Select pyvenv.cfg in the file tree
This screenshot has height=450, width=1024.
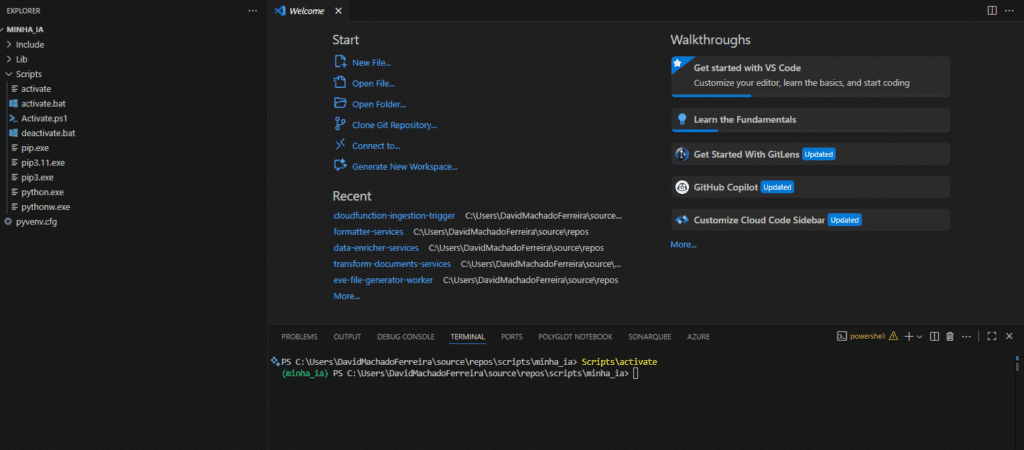36,220
